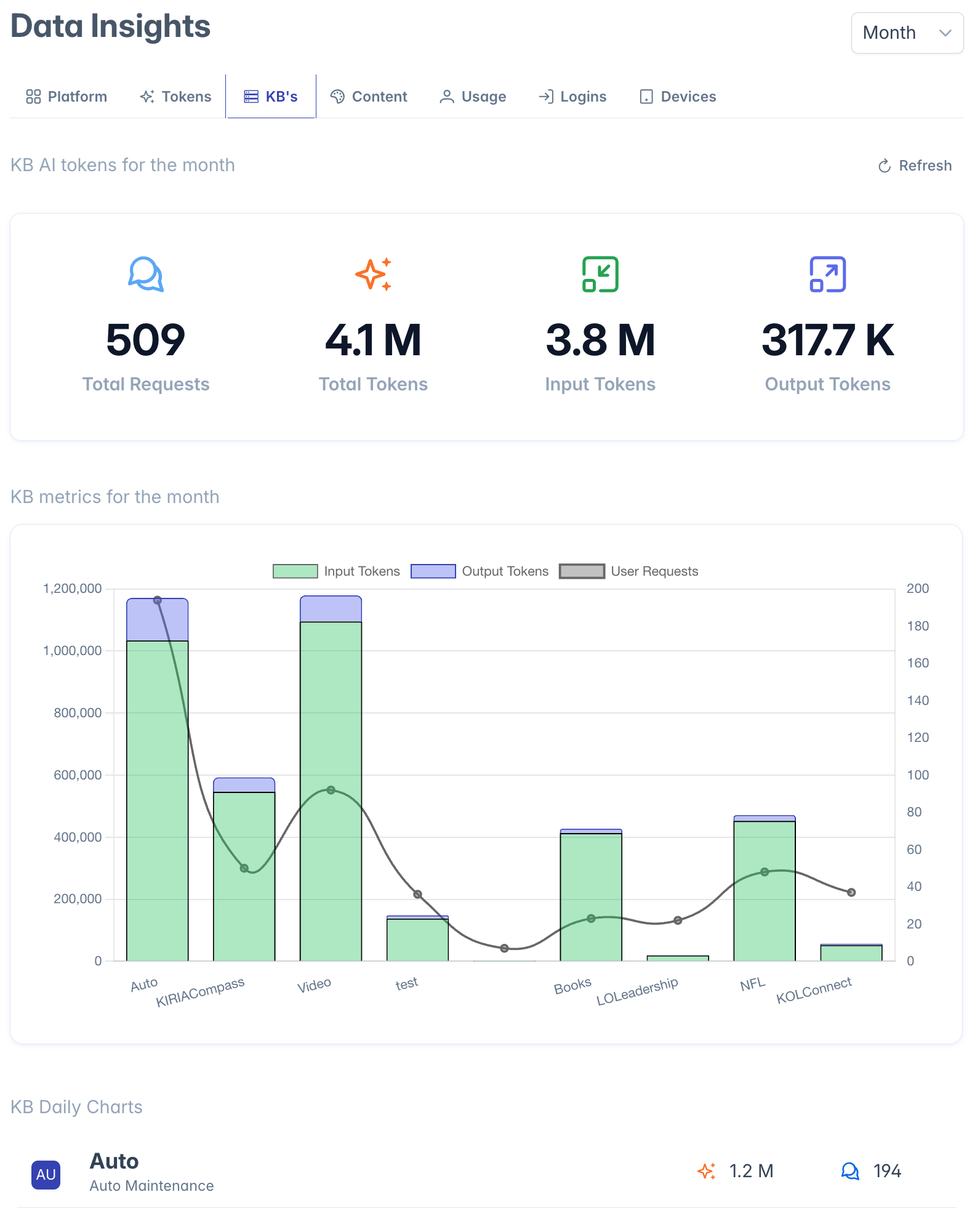Click the test bar in the chart
The width and height of the screenshot is (980, 1208).
(x=417, y=938)
